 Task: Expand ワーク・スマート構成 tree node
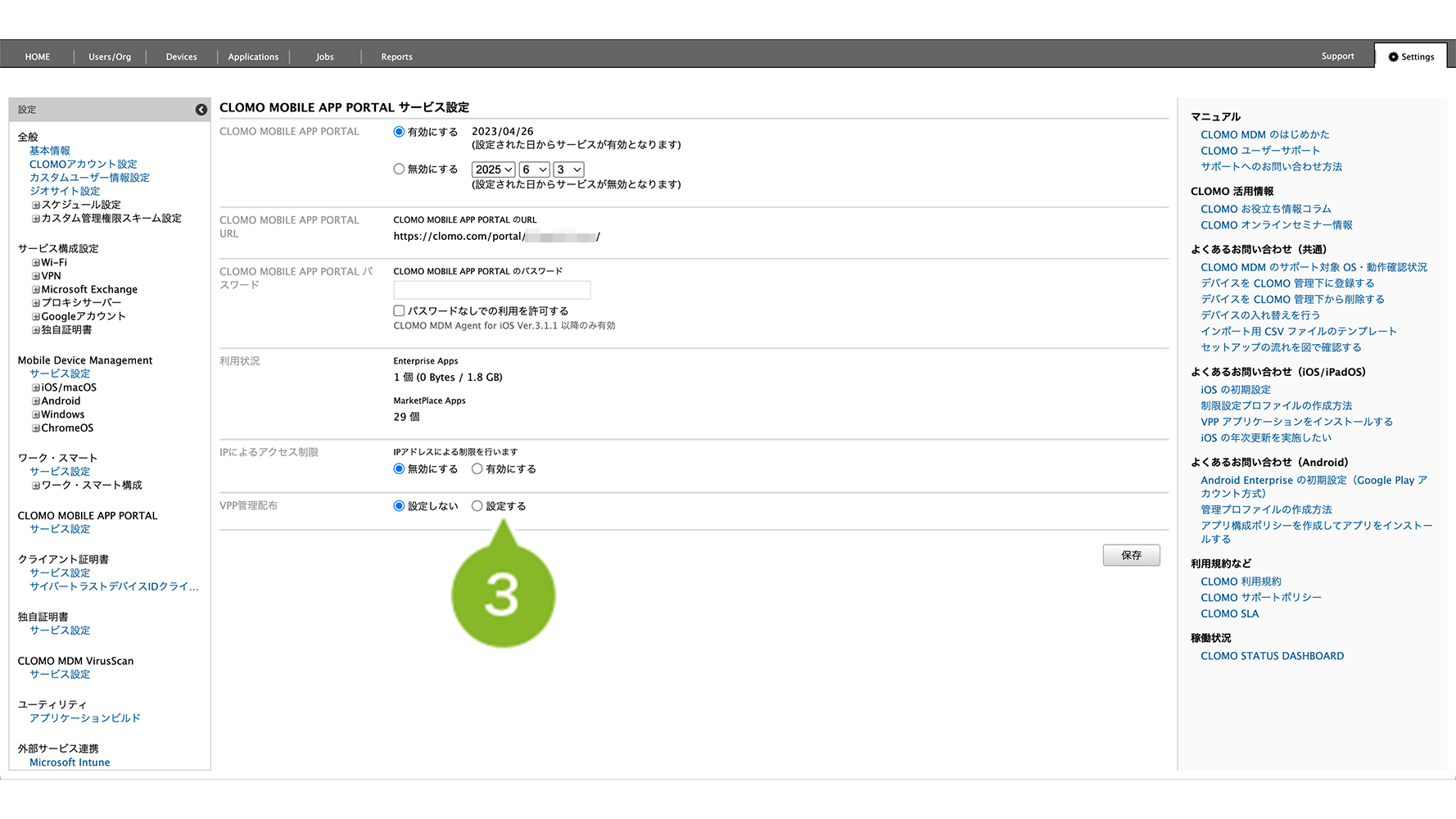36,486
